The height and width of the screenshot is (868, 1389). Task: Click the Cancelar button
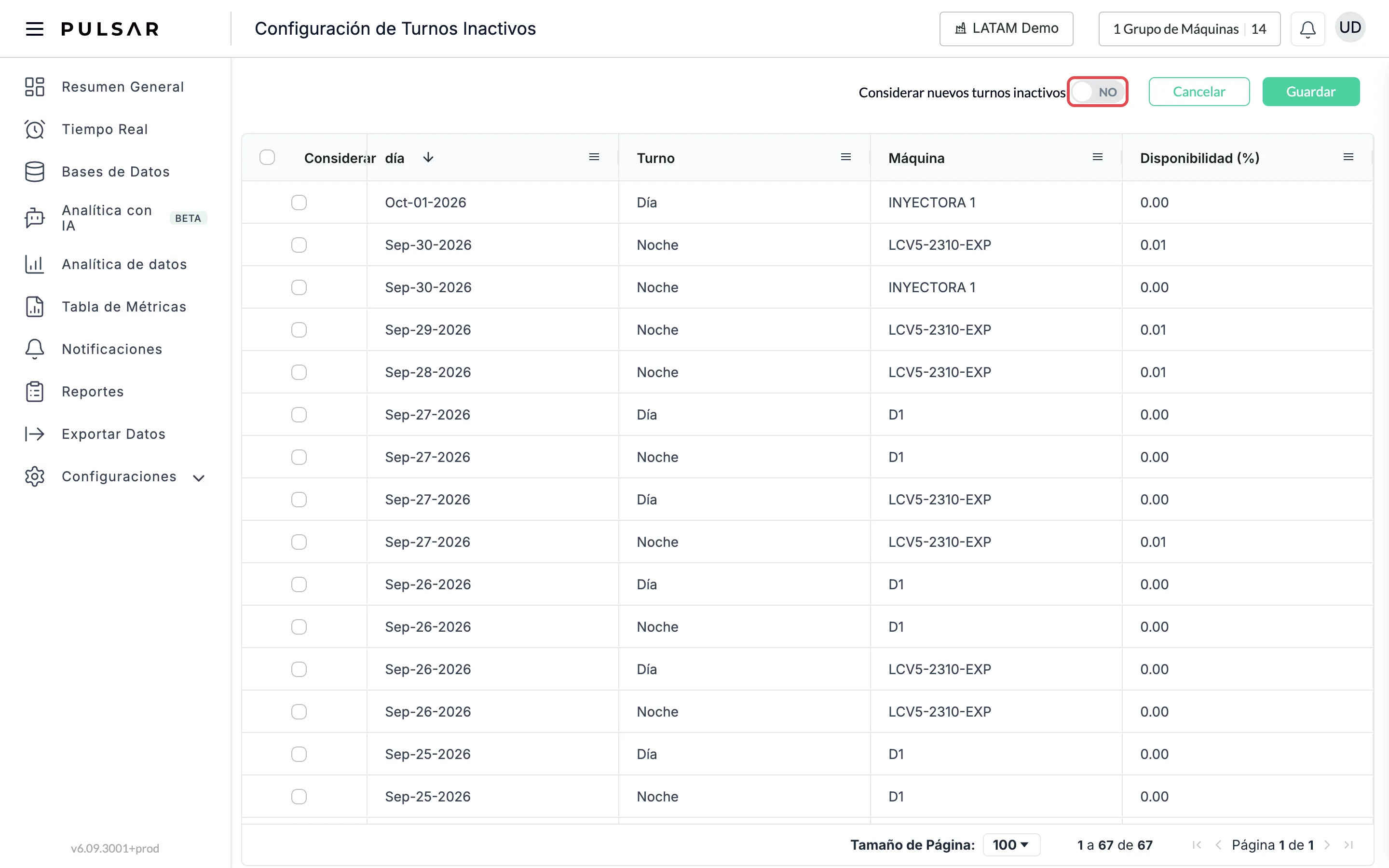[1199, 92]
